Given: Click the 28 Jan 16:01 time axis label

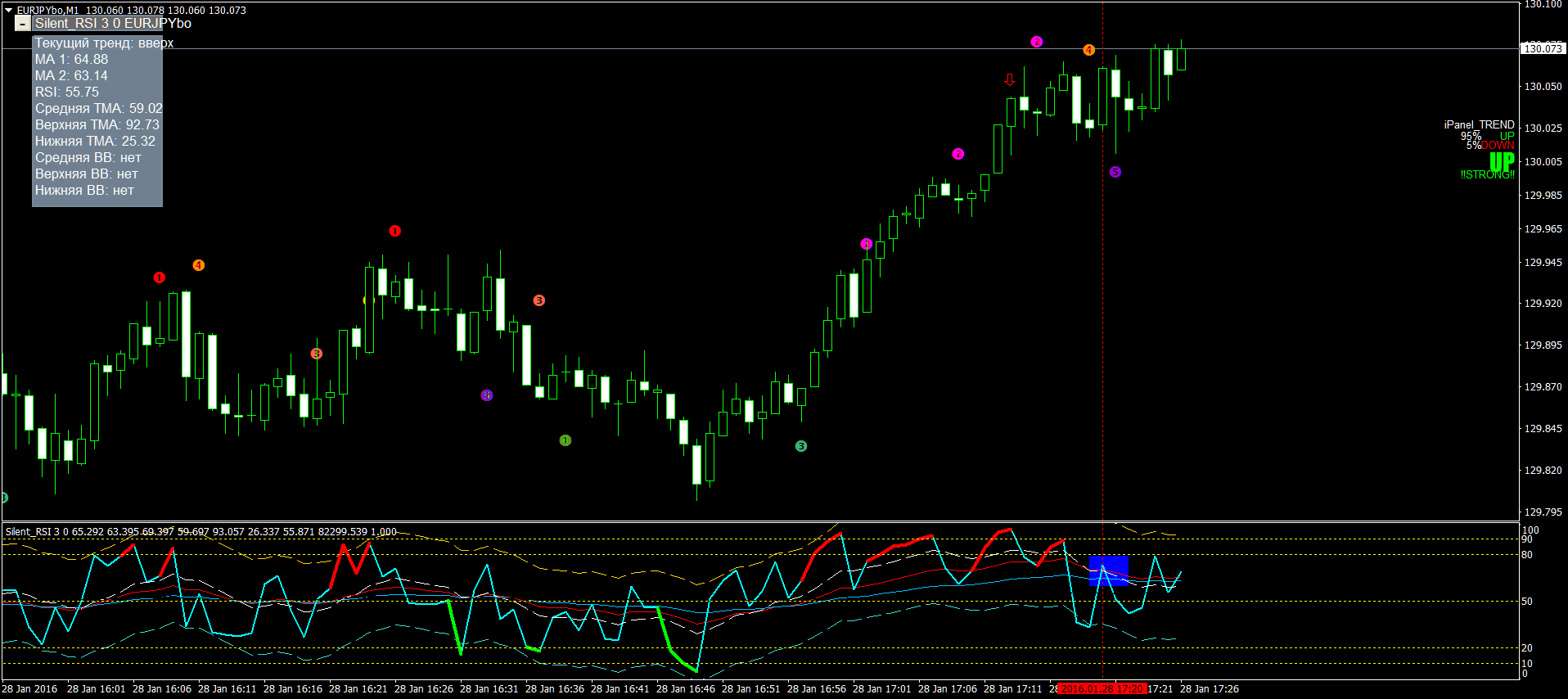Looking at the screenshot, I should [97, 689].
